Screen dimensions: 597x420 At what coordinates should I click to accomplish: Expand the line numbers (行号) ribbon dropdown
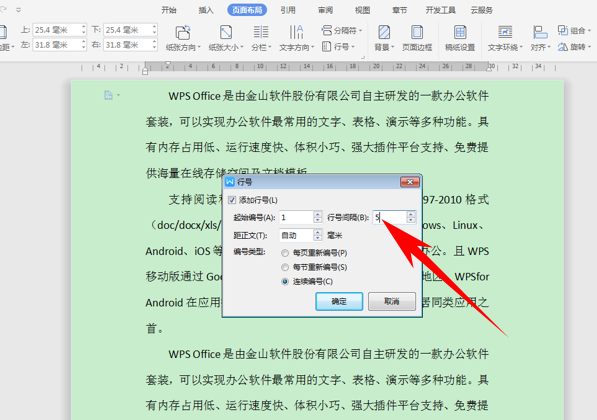[x=338, y=47]
